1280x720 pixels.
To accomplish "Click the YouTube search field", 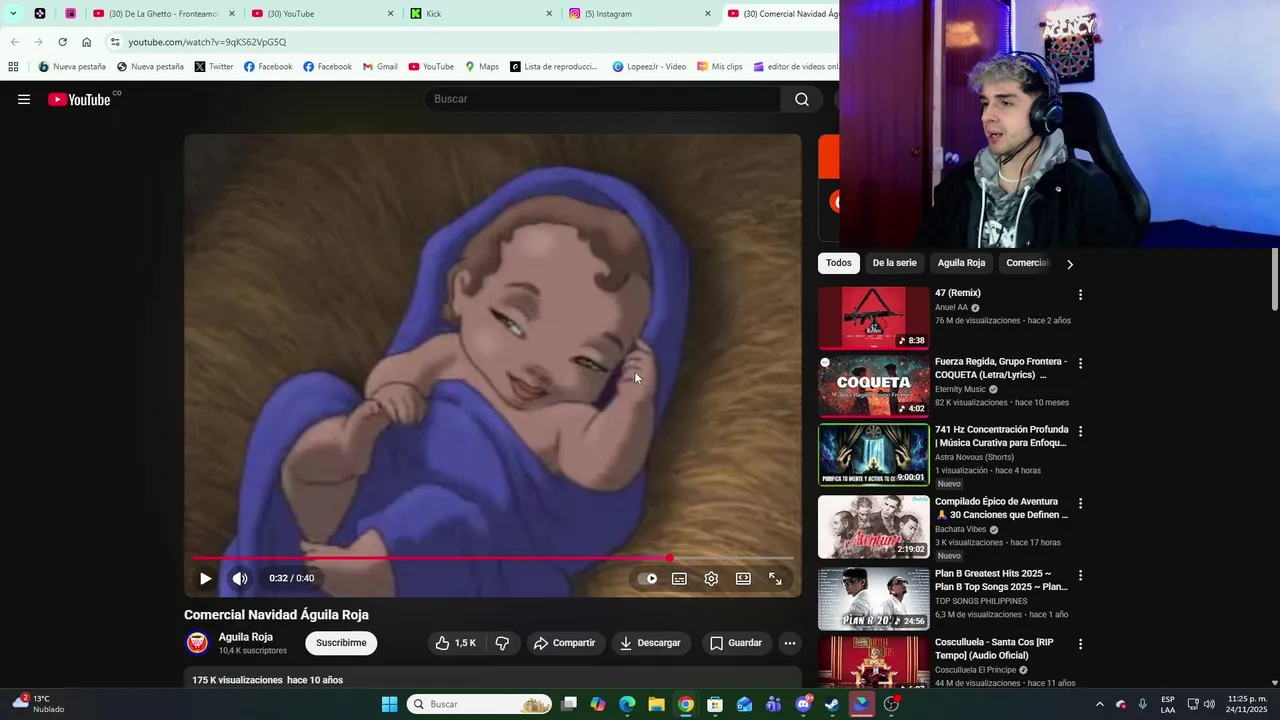I will coord(602,99).
